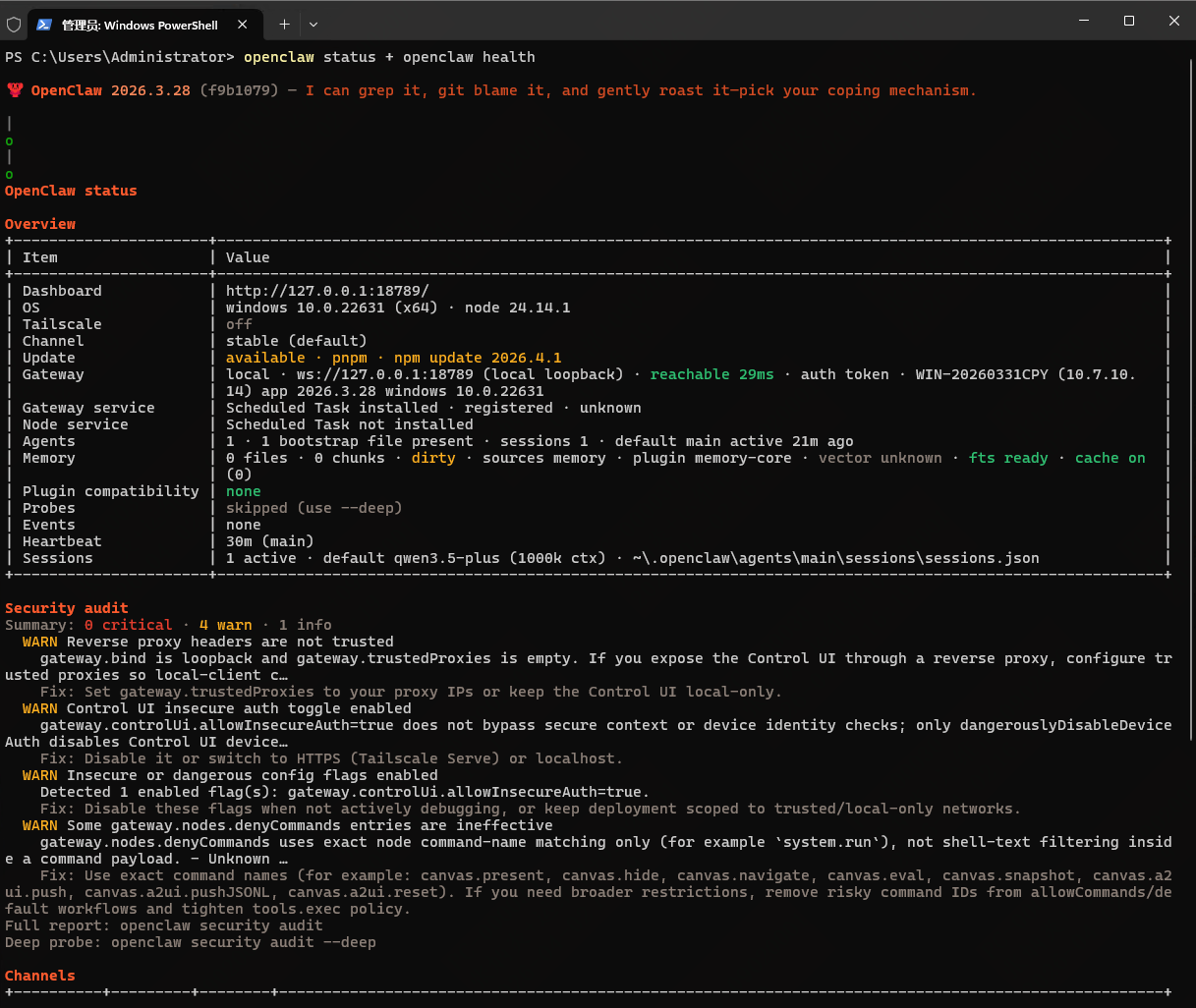Screen dimensions: 1196x1008
Task: Click the typed 'openclaw' command at the prompt
Action: click(279, 57)
